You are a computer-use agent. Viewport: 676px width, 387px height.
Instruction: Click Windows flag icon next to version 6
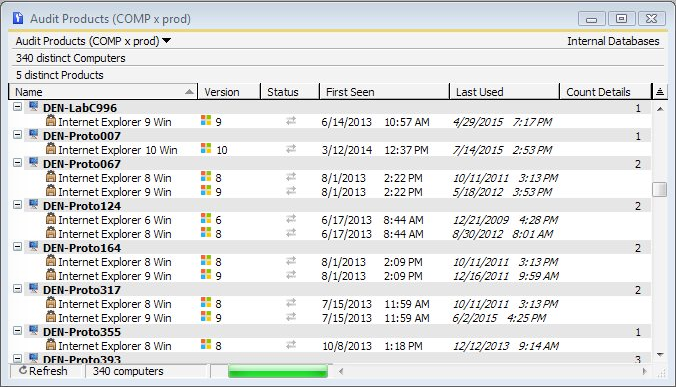pos(206,218)
